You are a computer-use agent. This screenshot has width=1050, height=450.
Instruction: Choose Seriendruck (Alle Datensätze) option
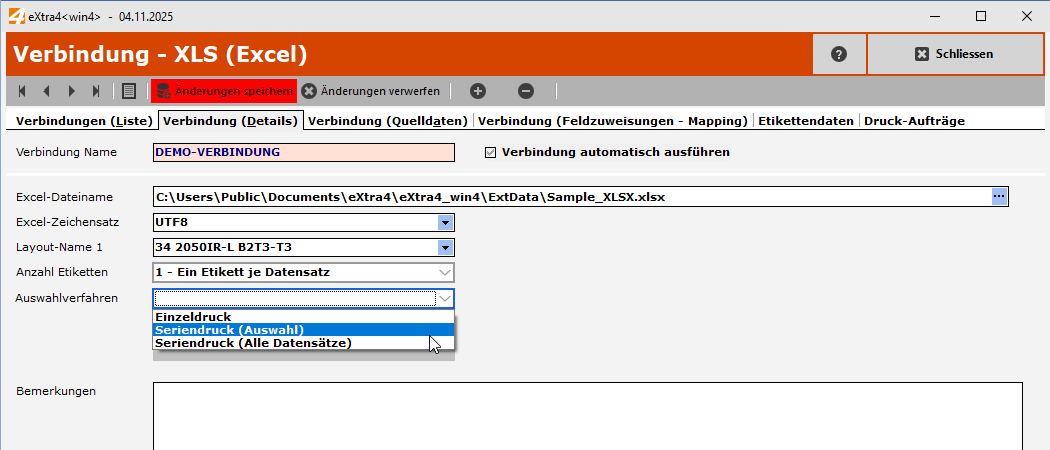304,342
